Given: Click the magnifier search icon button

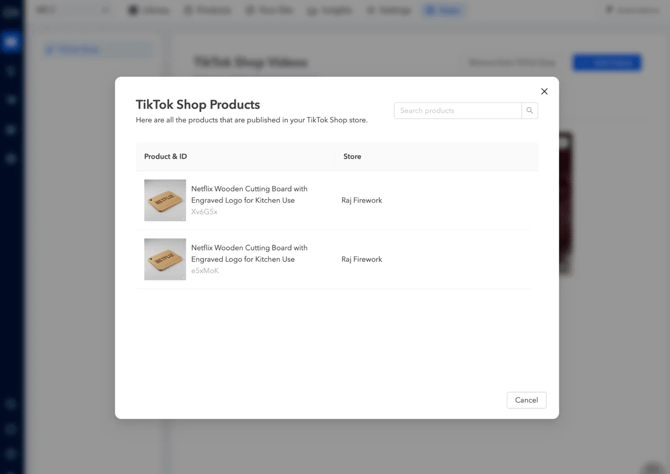Looking at the screenshot, I should pyautogui.click(x=530, y=111).
